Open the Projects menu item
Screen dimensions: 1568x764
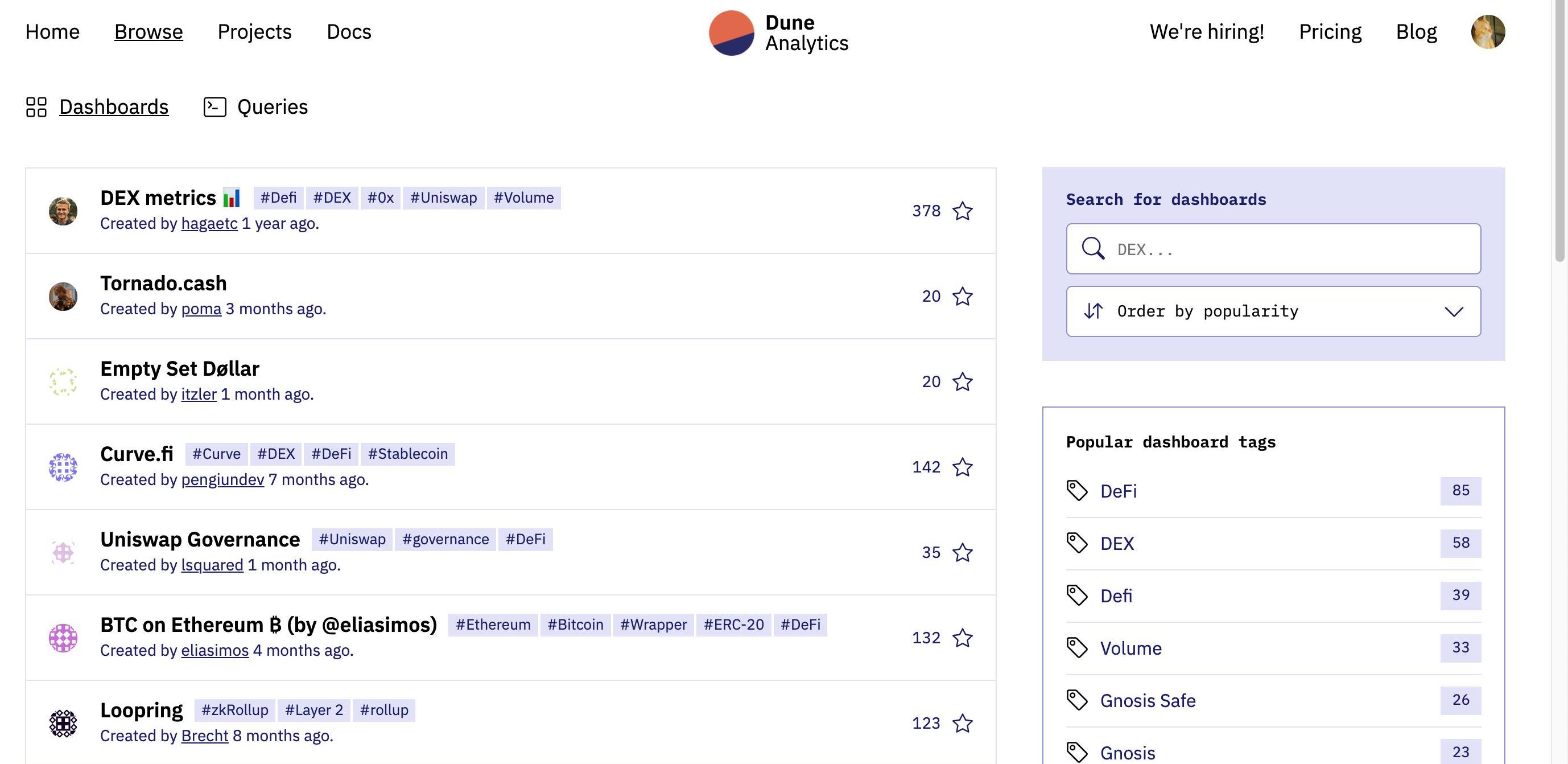click(x=254, y=32)
